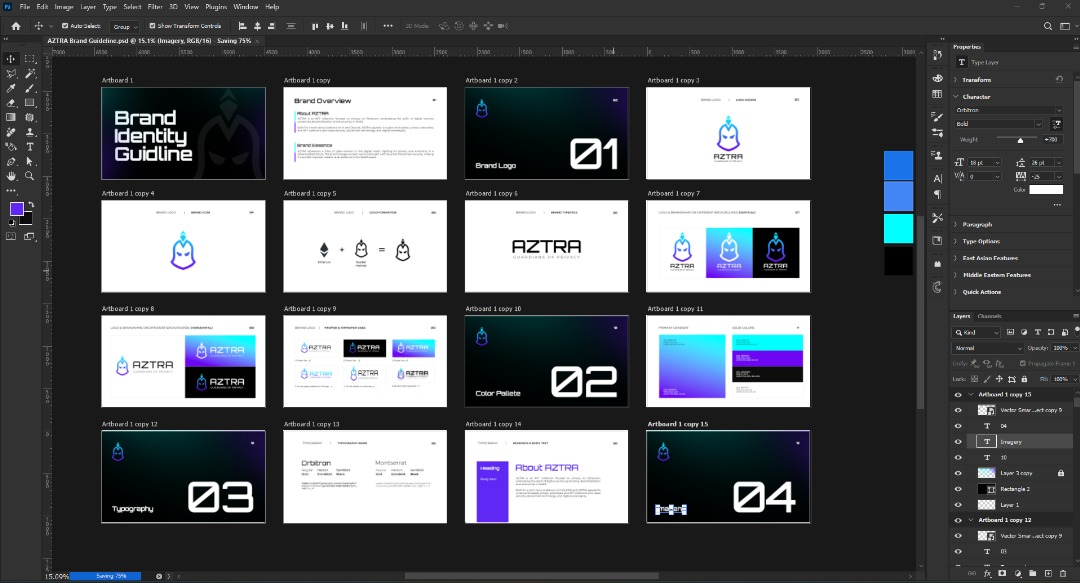Select the Path Selection tool

[x=30, y=161]
